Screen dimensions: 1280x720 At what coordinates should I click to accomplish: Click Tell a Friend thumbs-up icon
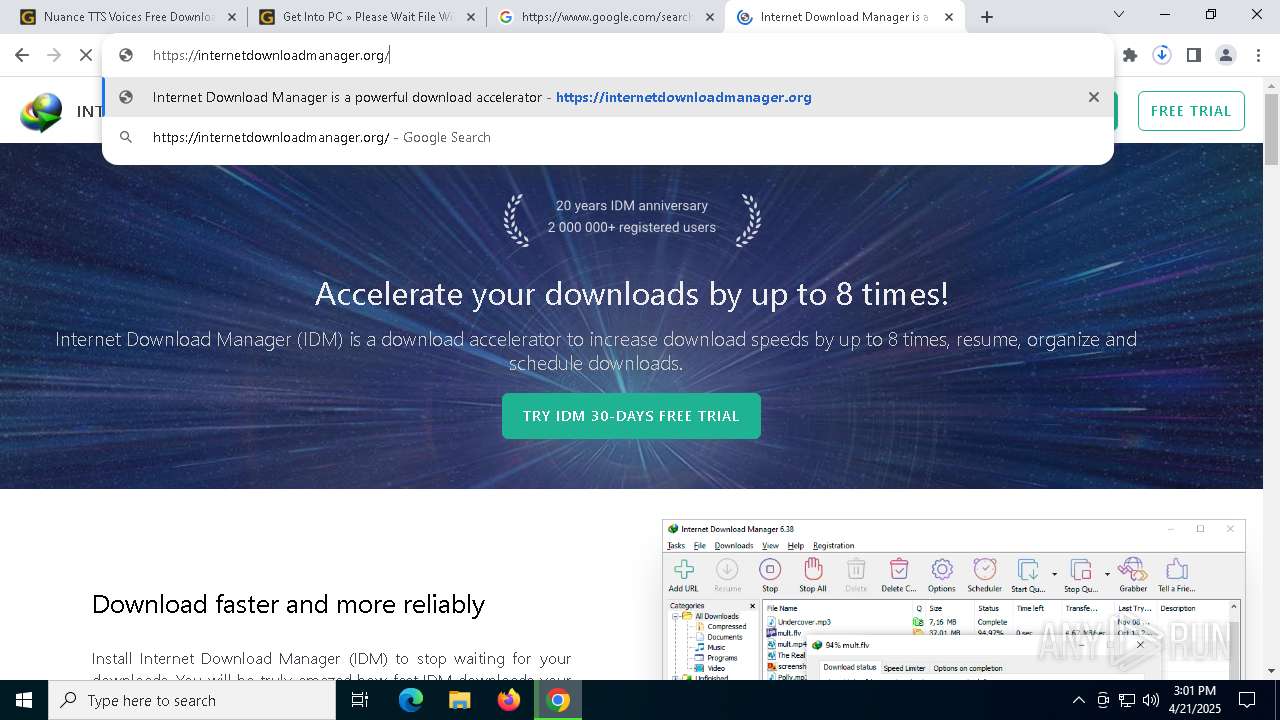[x=1177, y=574]
